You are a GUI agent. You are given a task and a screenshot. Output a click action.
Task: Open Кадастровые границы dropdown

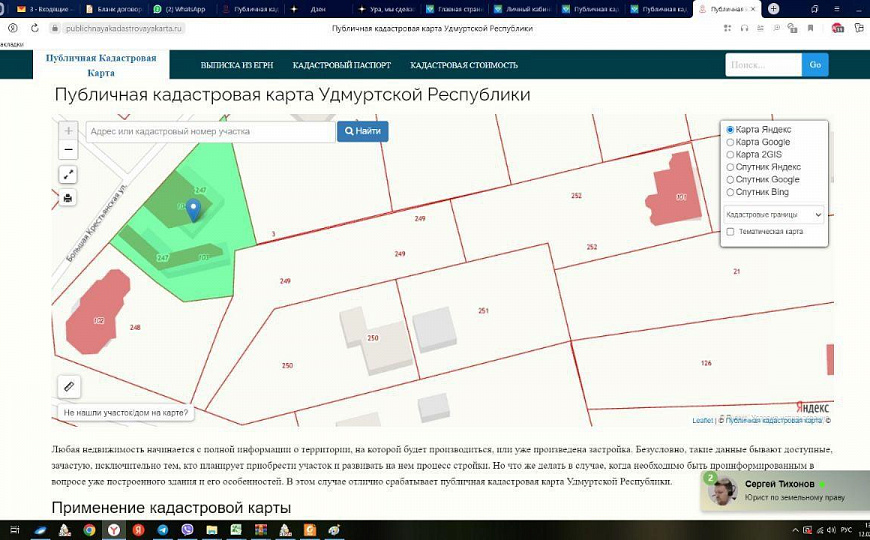[773, 214]
